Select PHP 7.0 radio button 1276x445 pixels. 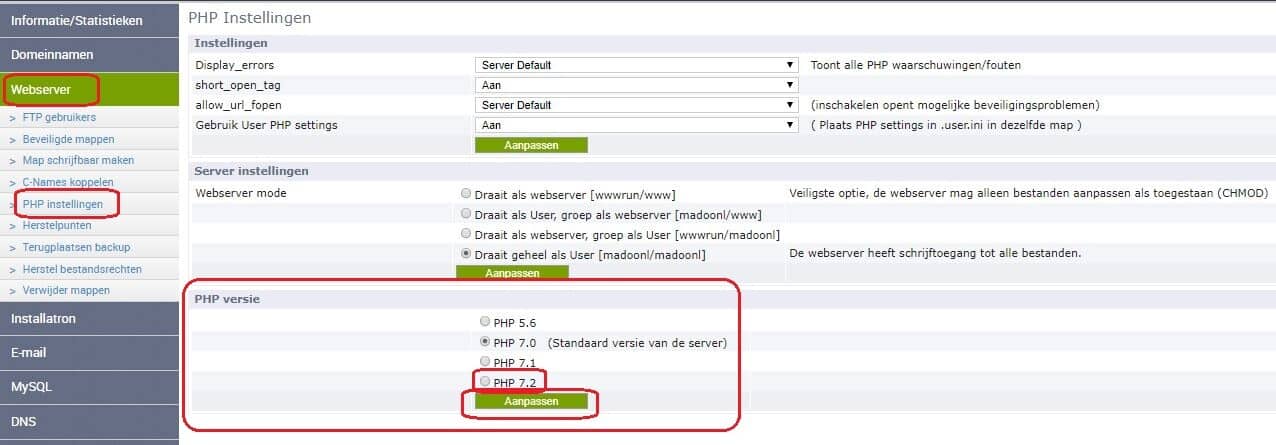[485, 342]
